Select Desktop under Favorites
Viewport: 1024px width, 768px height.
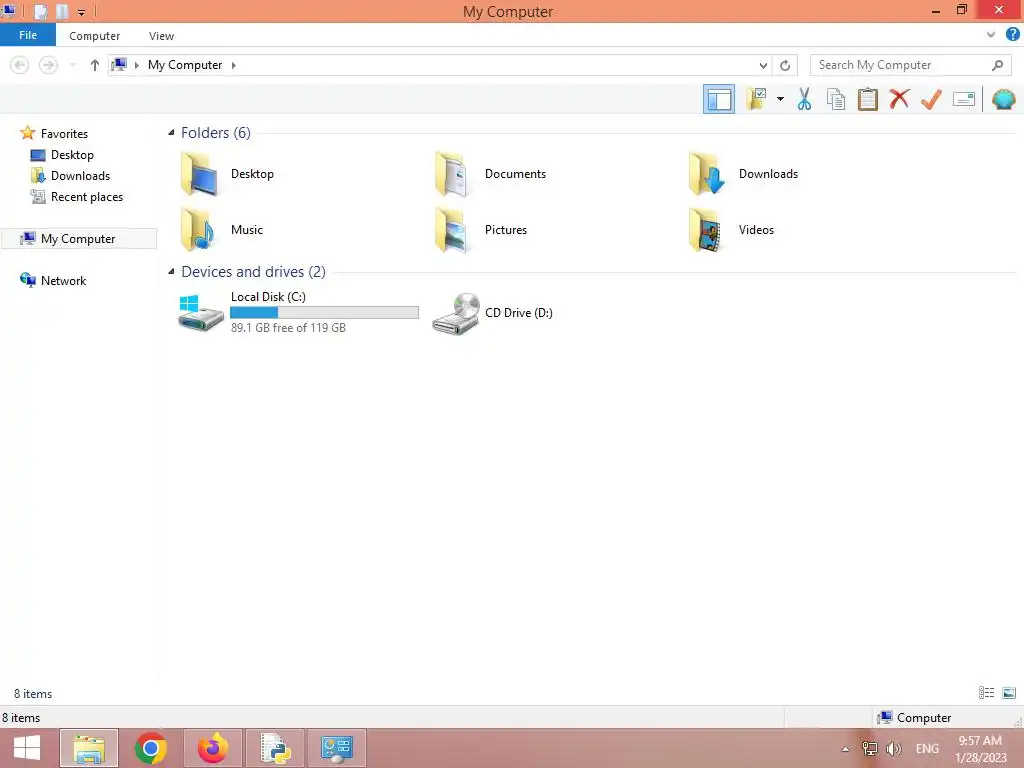72,155
